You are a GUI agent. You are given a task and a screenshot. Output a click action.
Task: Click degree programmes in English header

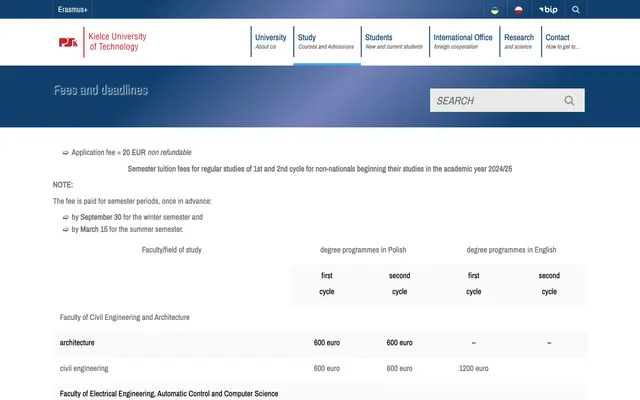pos(511,250)
